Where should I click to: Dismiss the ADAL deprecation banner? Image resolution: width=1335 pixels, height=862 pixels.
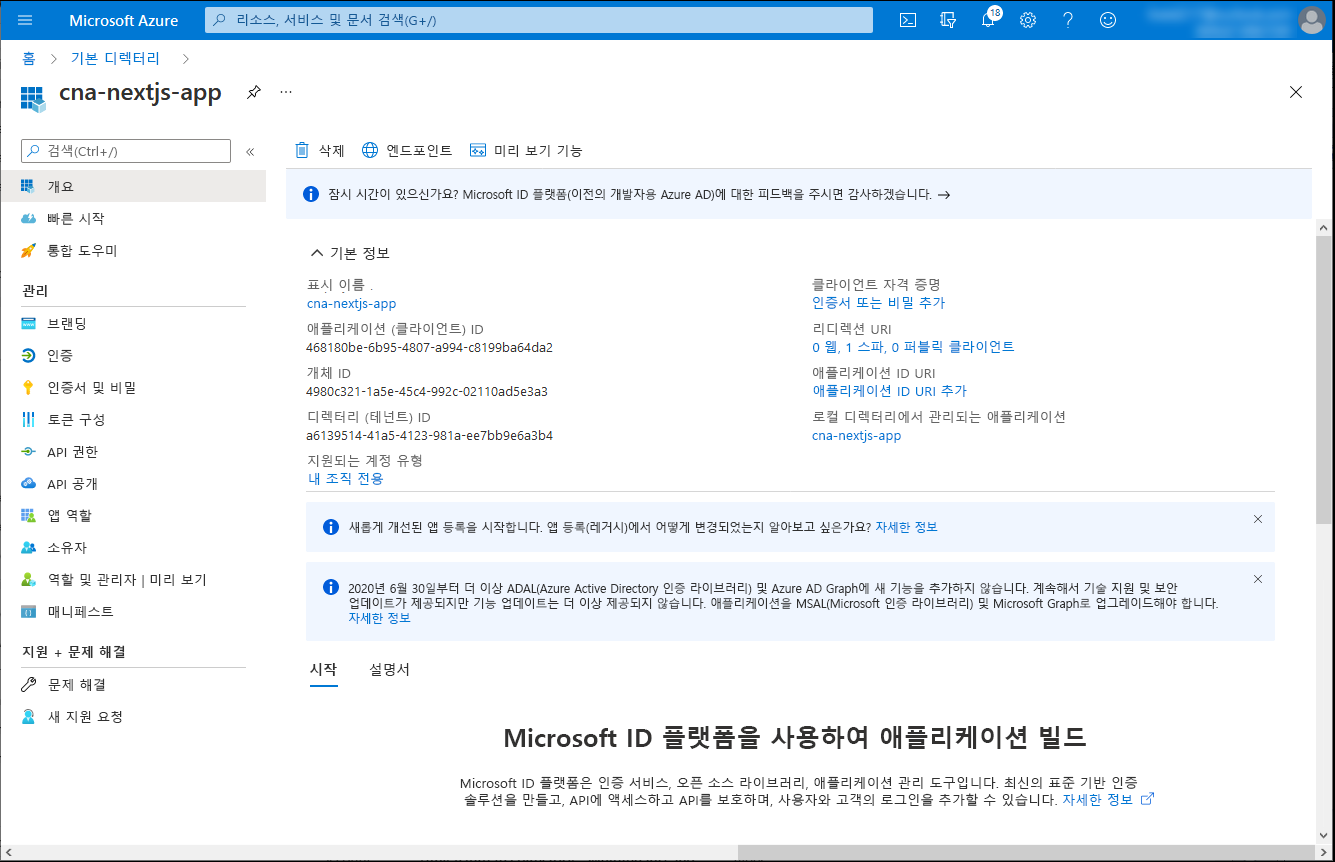click(1258, 579)
